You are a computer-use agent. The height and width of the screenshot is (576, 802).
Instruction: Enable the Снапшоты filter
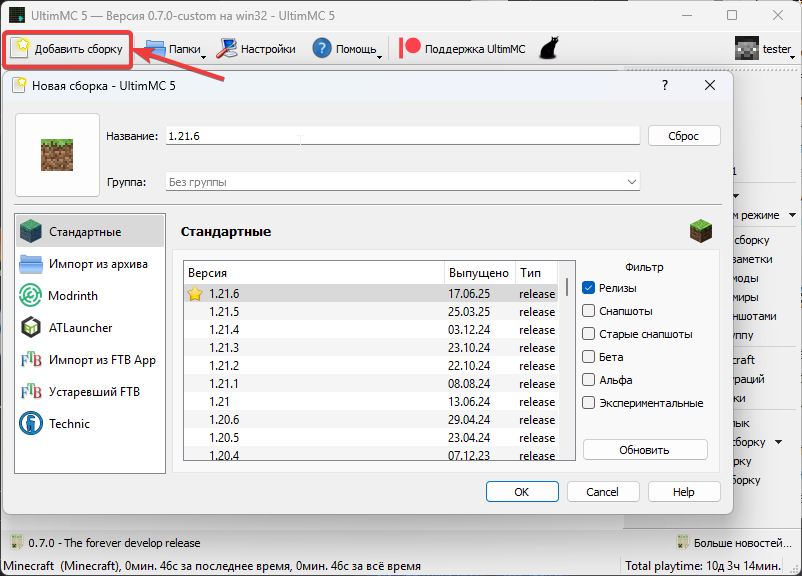[589, 311]
